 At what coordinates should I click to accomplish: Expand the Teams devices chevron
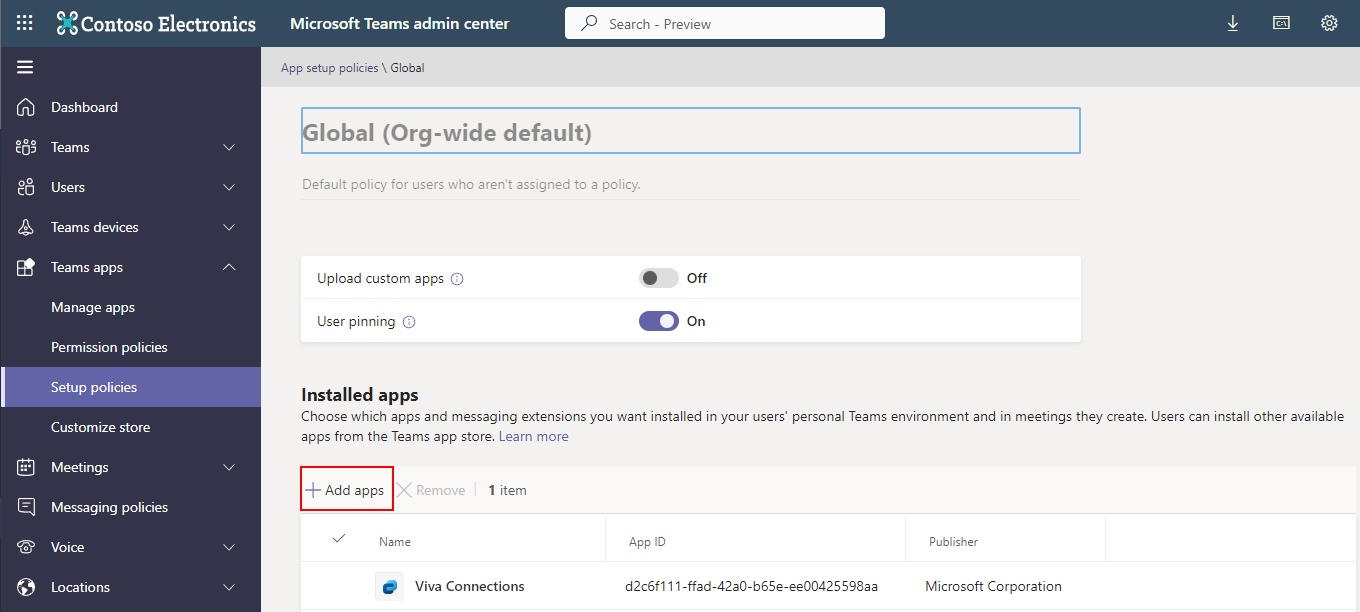point(229,227)
